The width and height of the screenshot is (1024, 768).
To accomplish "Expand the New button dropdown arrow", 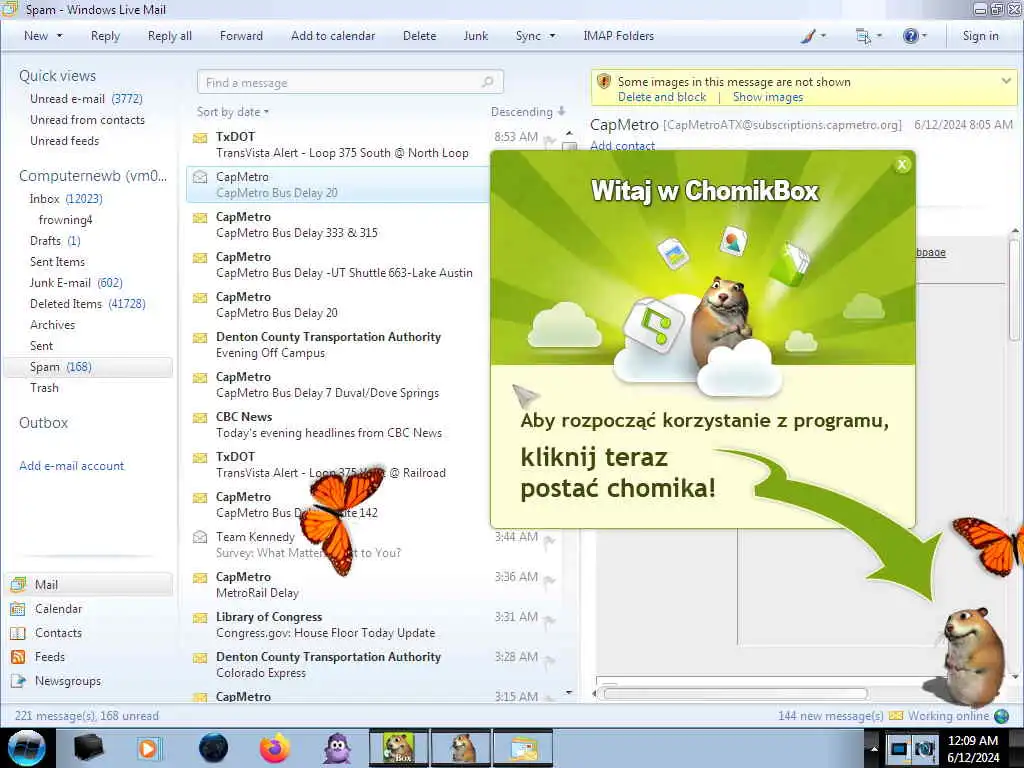I will (59, 36).
